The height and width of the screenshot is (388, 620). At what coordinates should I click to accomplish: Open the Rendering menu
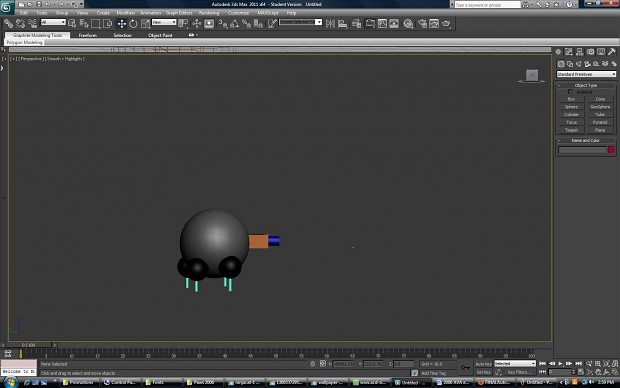pyautogui.click(x=209, y=13)
